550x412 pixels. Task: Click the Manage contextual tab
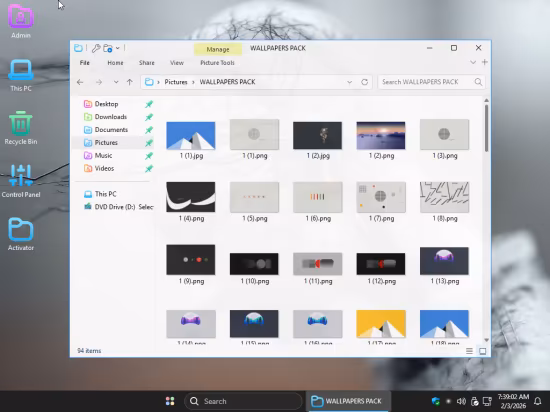pos(218,49)
